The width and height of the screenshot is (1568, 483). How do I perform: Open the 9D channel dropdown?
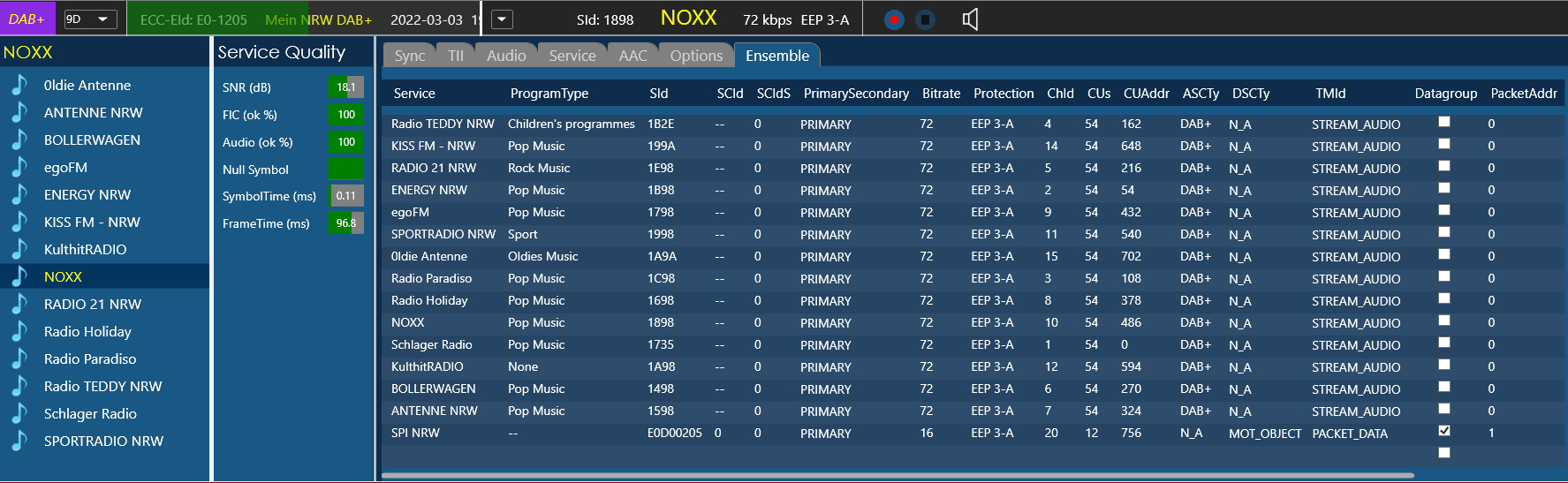coord(90,19)
